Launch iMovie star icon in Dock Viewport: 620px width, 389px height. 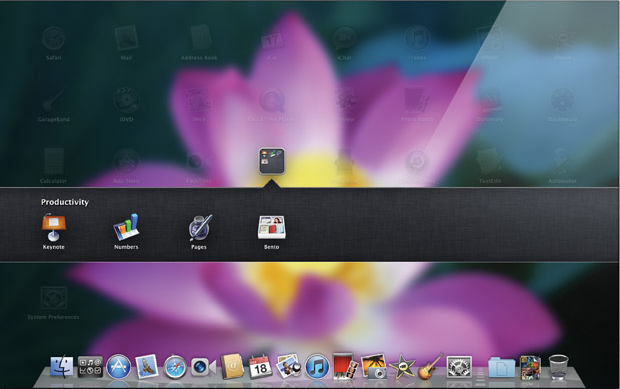tap(402, 367)
